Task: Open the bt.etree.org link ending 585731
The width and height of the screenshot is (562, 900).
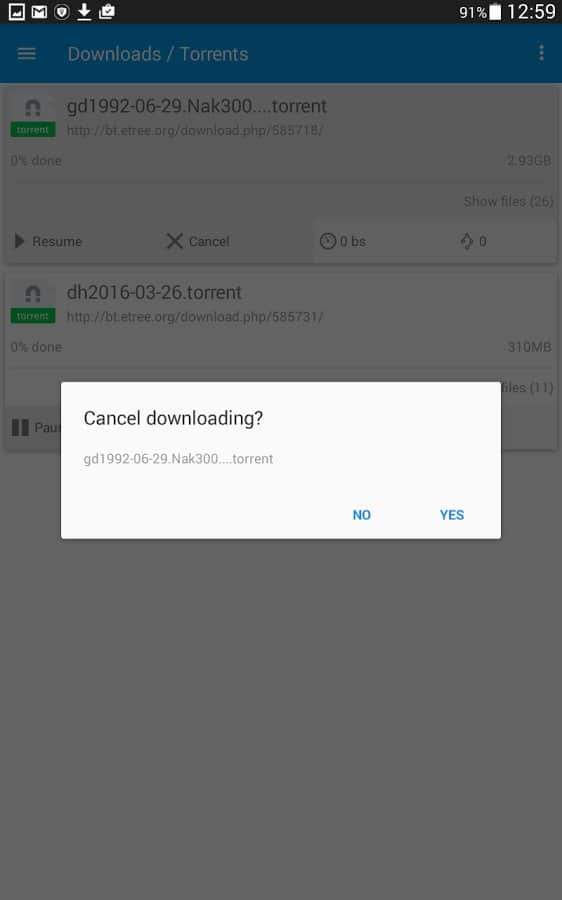Action: click(195, 317)
